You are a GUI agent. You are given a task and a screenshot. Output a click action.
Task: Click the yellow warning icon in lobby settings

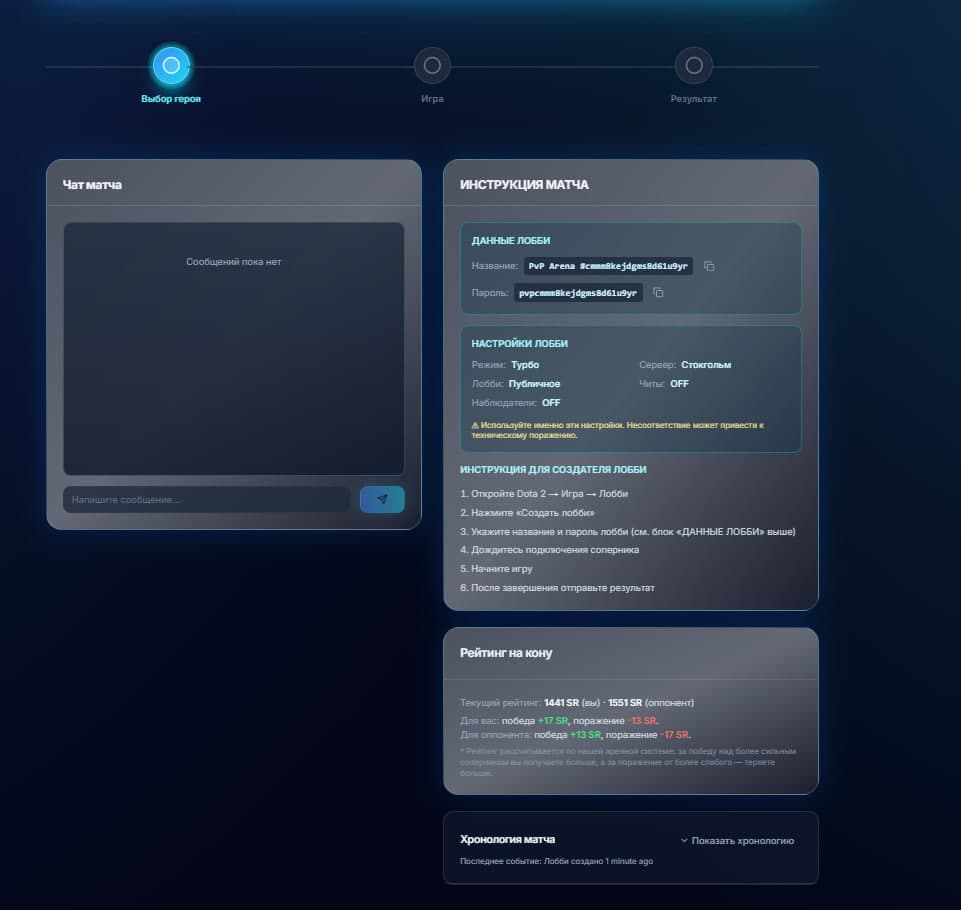[475, 425]
